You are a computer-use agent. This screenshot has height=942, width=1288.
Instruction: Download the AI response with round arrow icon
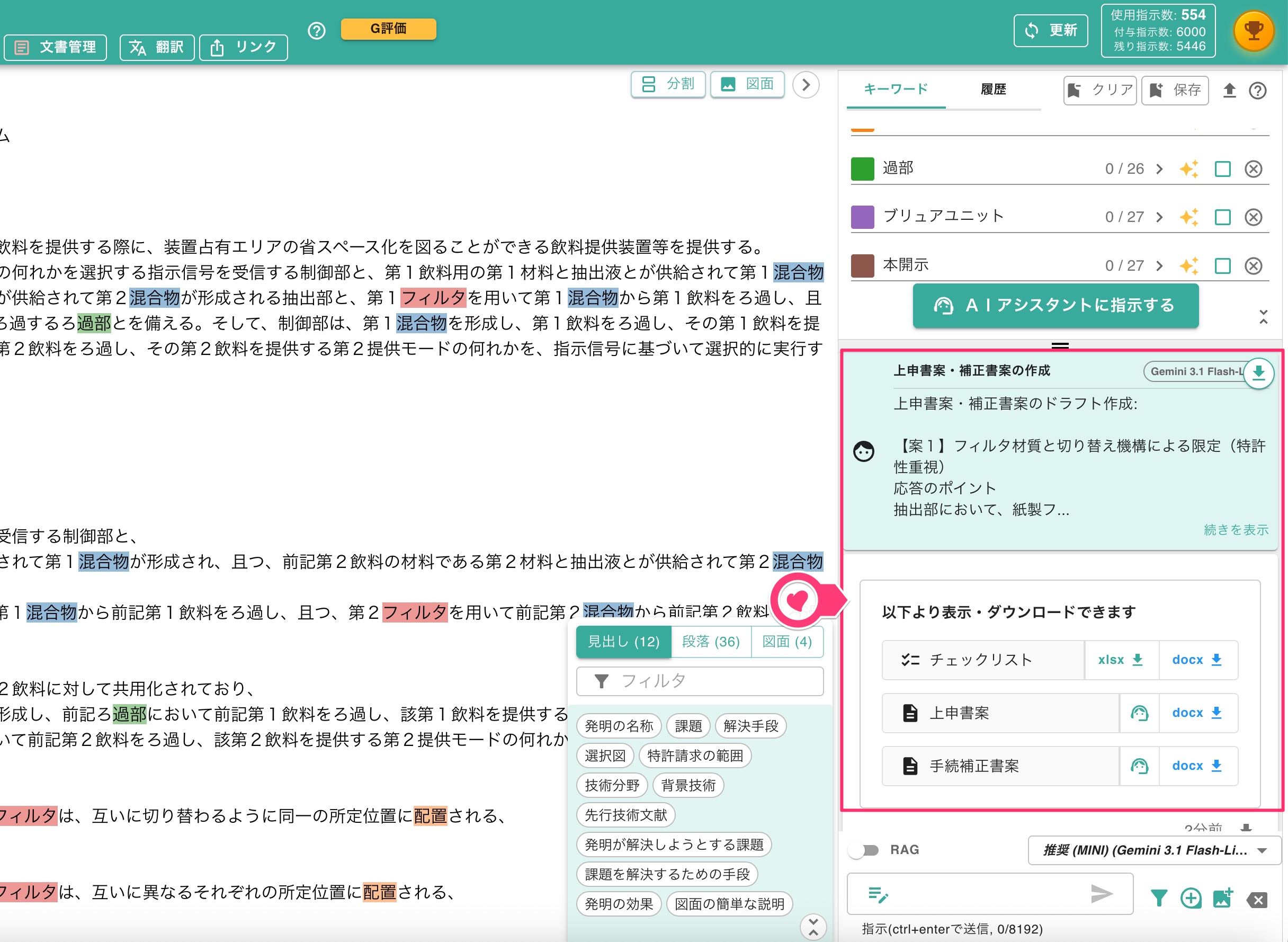tap(1258, 373)
